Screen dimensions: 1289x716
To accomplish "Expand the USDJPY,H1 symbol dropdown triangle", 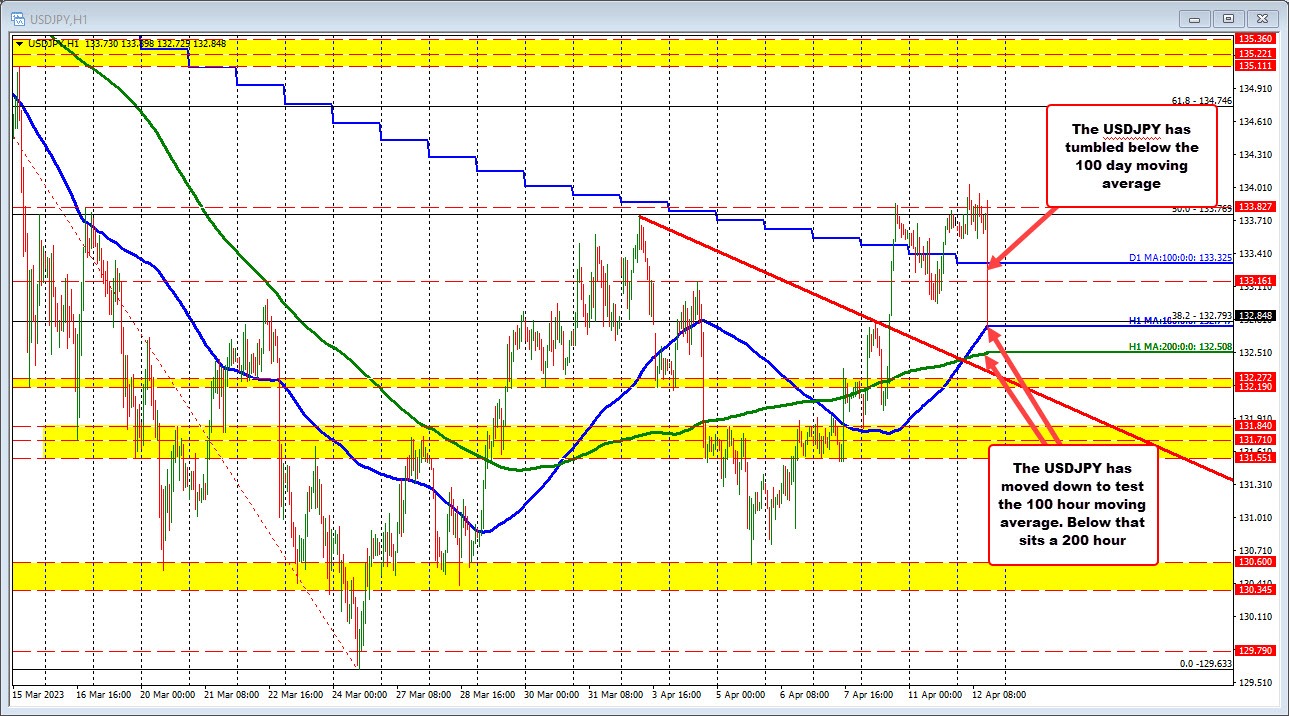I will pyautogui.click(x=20, y=43).
